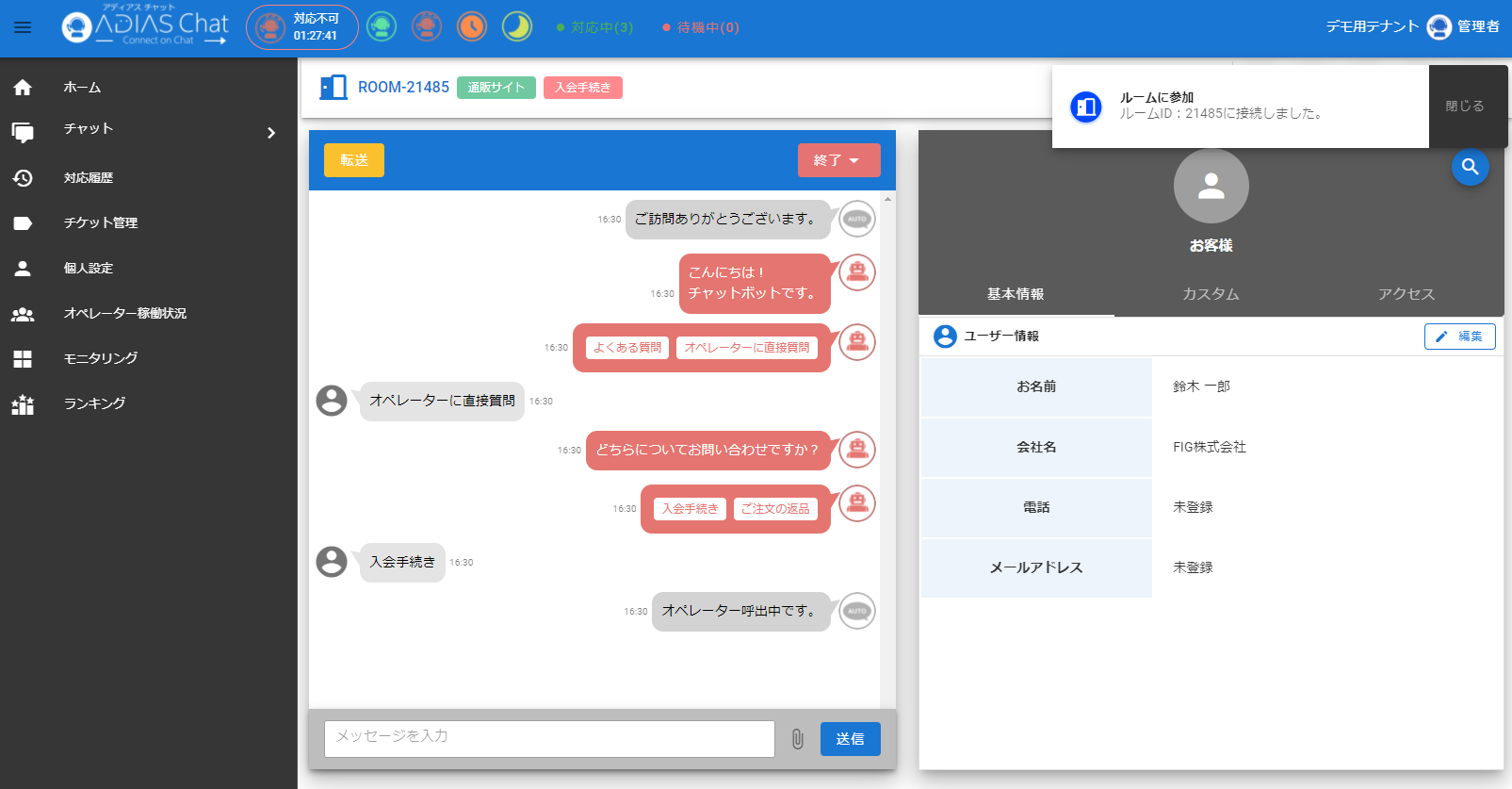Set status to green available operator
The height and width of the screenshot is (789, 1512).
[x=382, y=26]
